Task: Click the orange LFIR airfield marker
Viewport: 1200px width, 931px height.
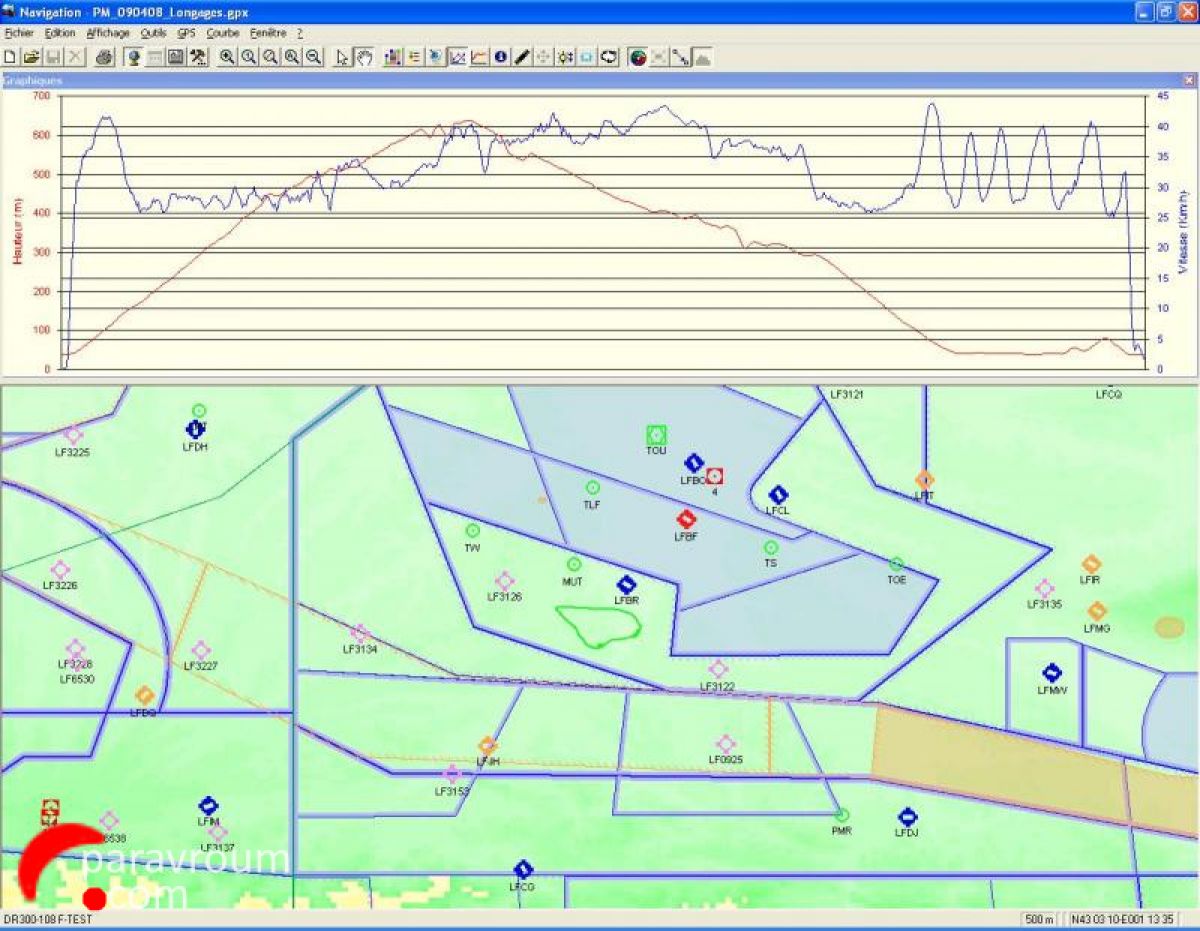Action: 1091,564
